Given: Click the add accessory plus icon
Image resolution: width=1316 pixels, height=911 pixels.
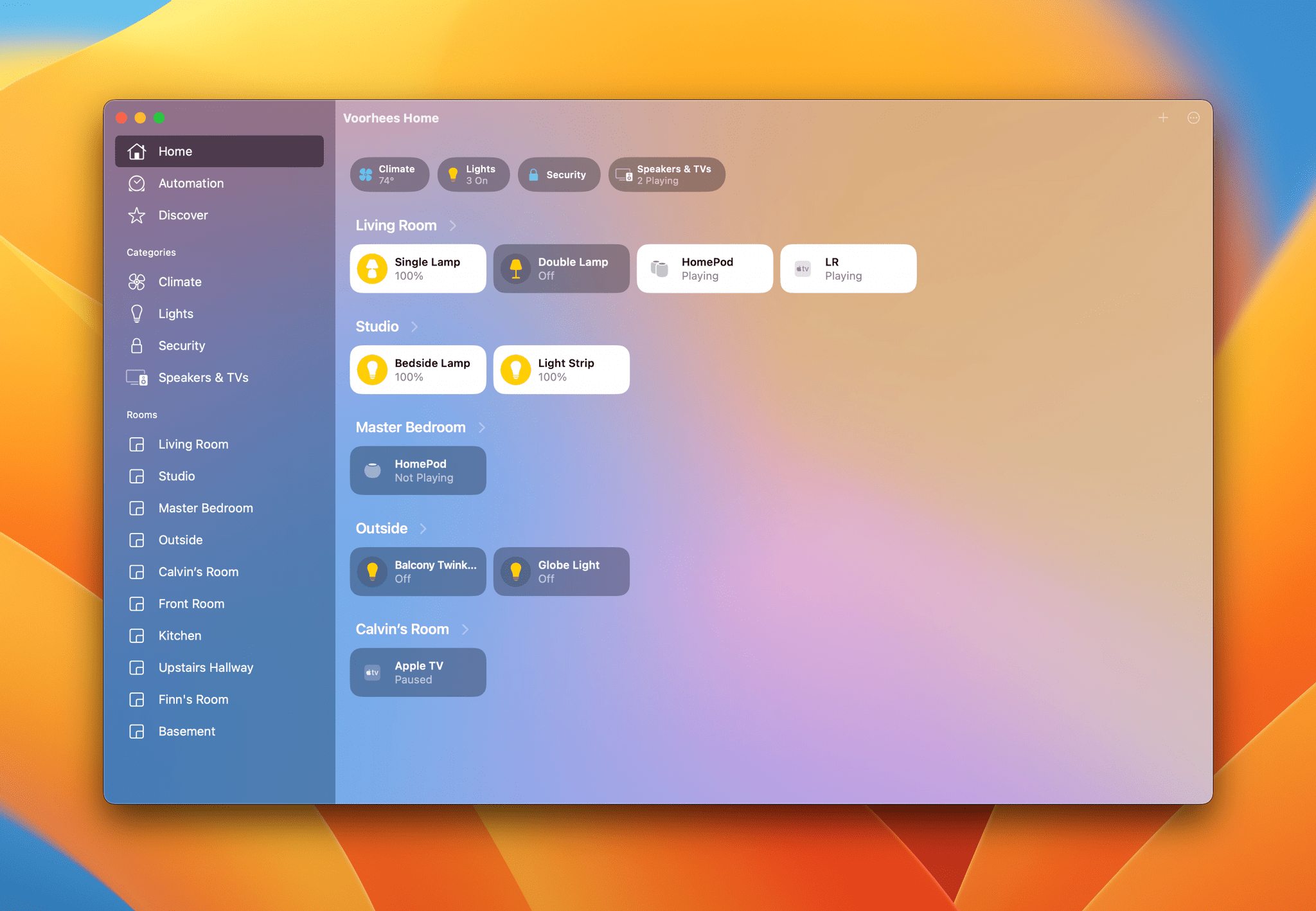Looking at the screenshot, I should pyautogui.click(x=1163, y=117).
